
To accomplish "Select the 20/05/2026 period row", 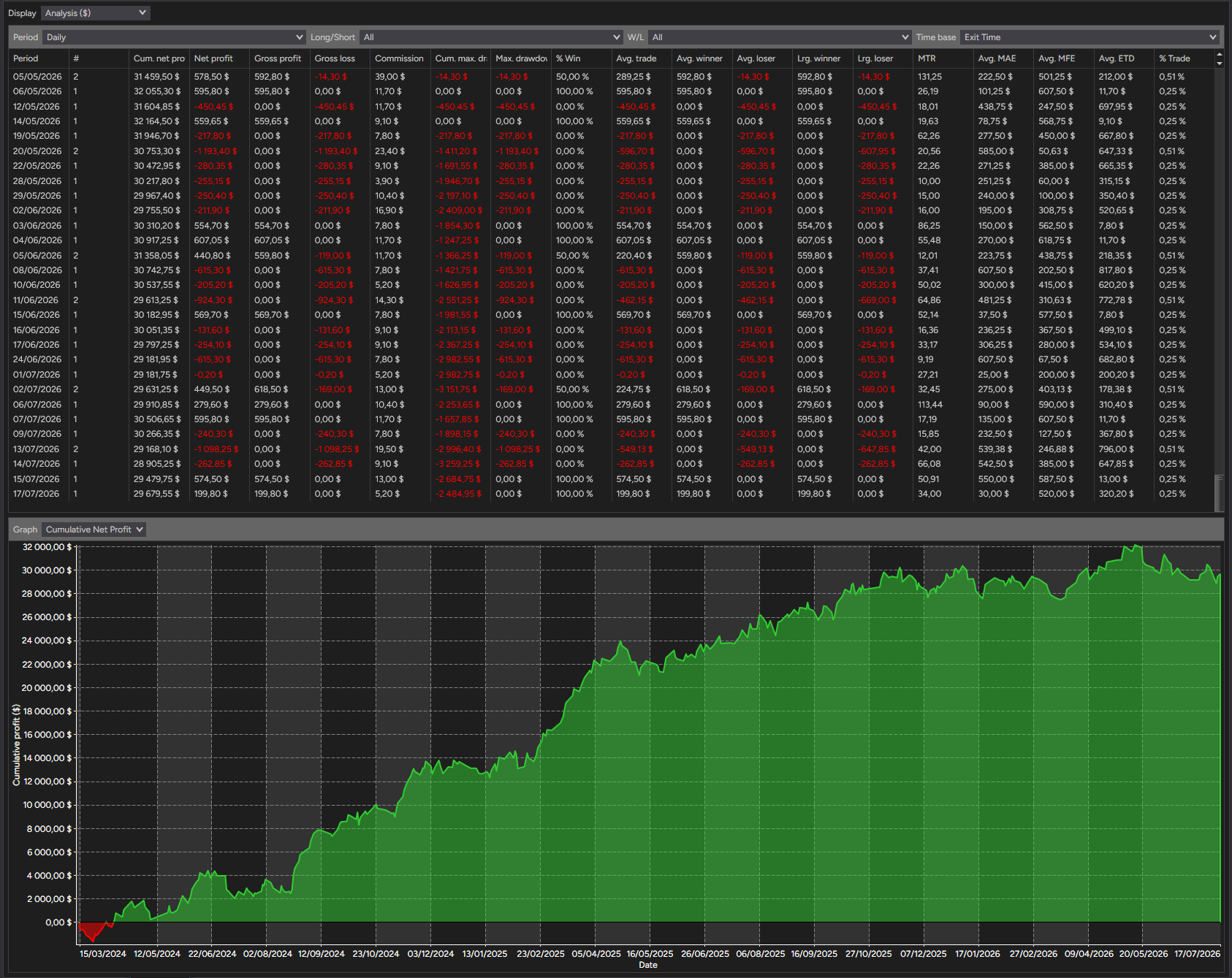I will pos(611,151).
